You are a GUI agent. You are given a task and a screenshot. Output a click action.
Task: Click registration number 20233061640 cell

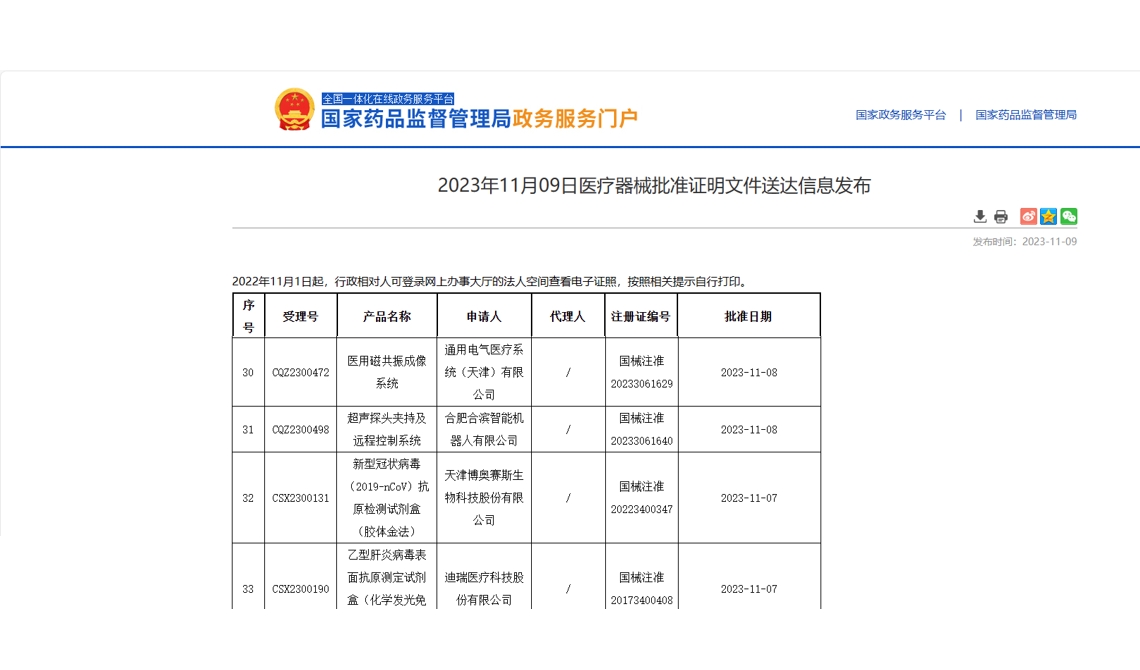coord(641,440)
